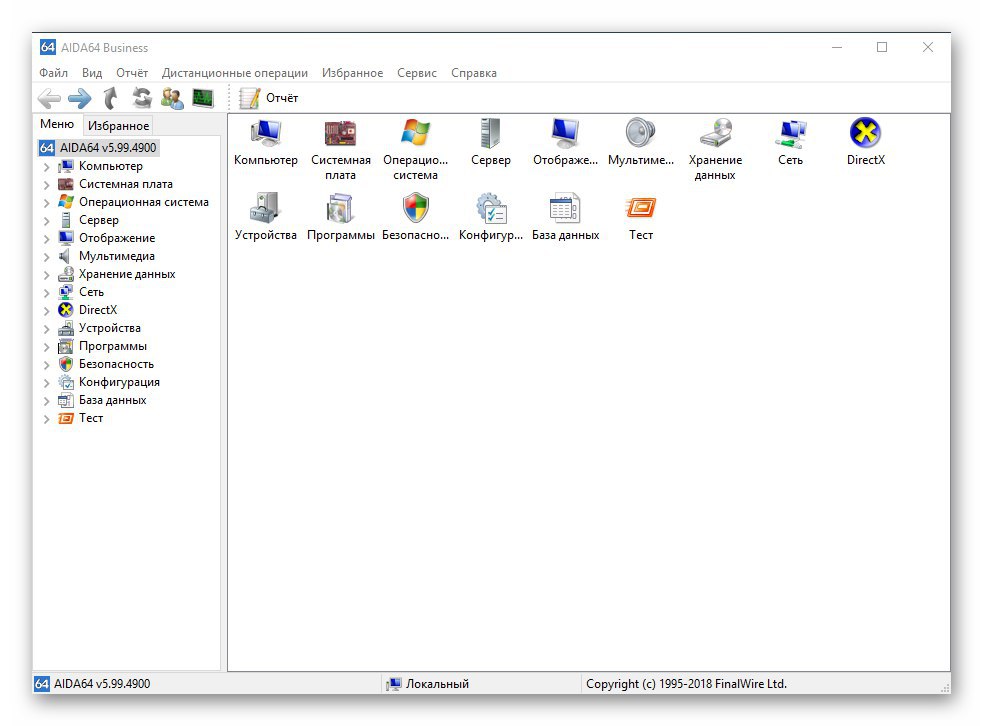Image resolution: width=983 pixels, height=726 pixels.
Task: Switch to the Избранное sidebar tab
Action: tap(118, 125)
